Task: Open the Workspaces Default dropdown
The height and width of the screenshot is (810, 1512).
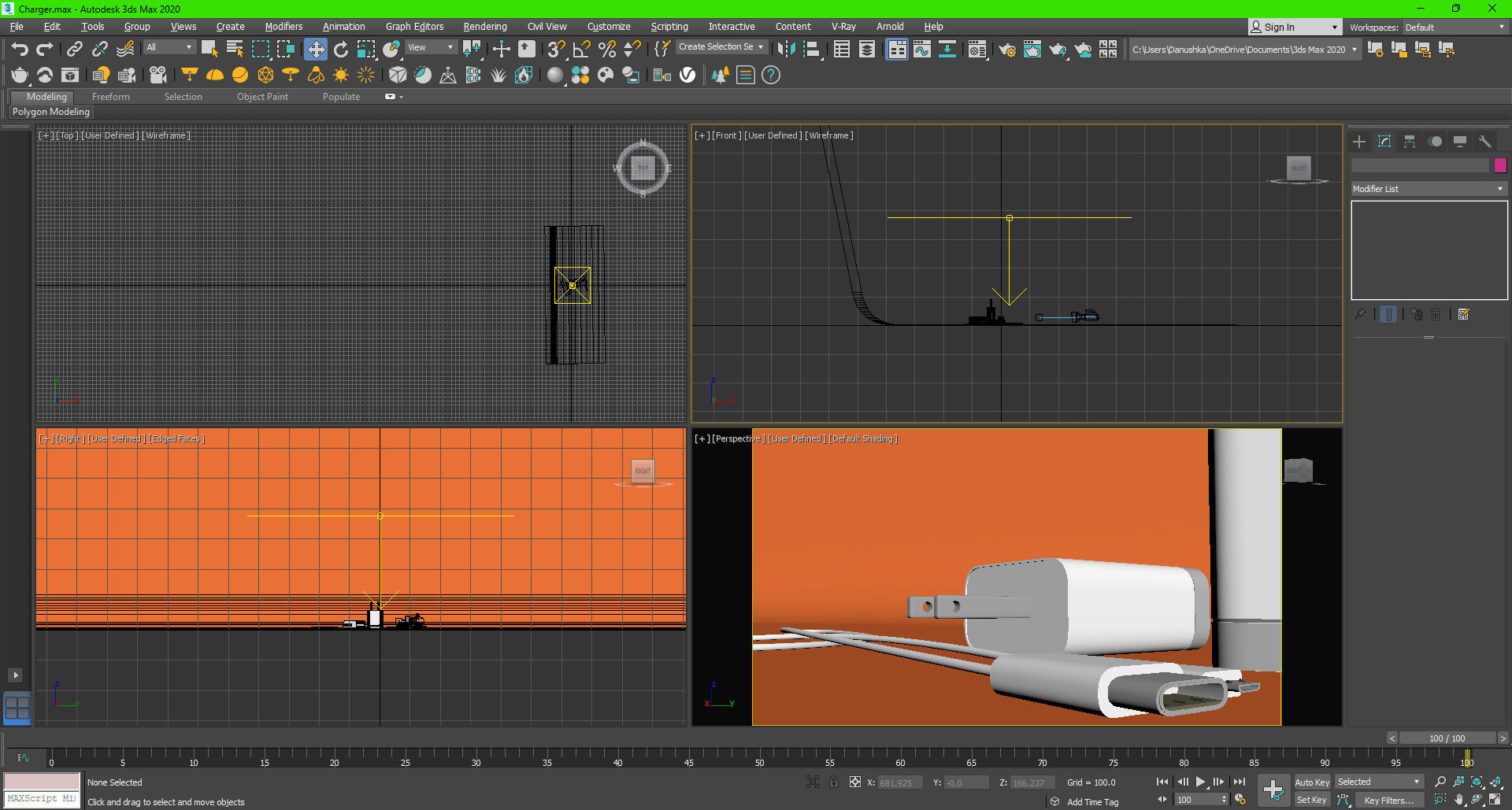Action: pos(1455,28)
